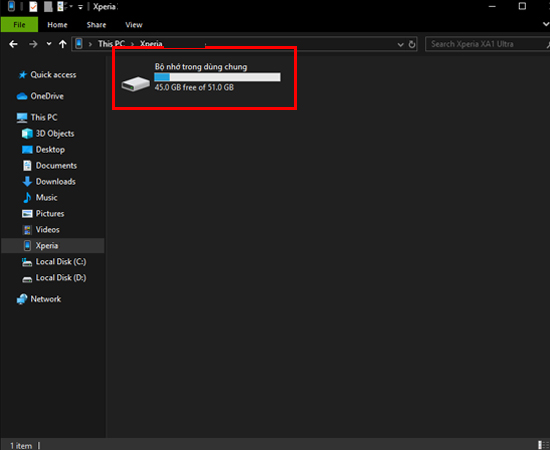Open the recent locations dropdown arrow

coord(49,44)
